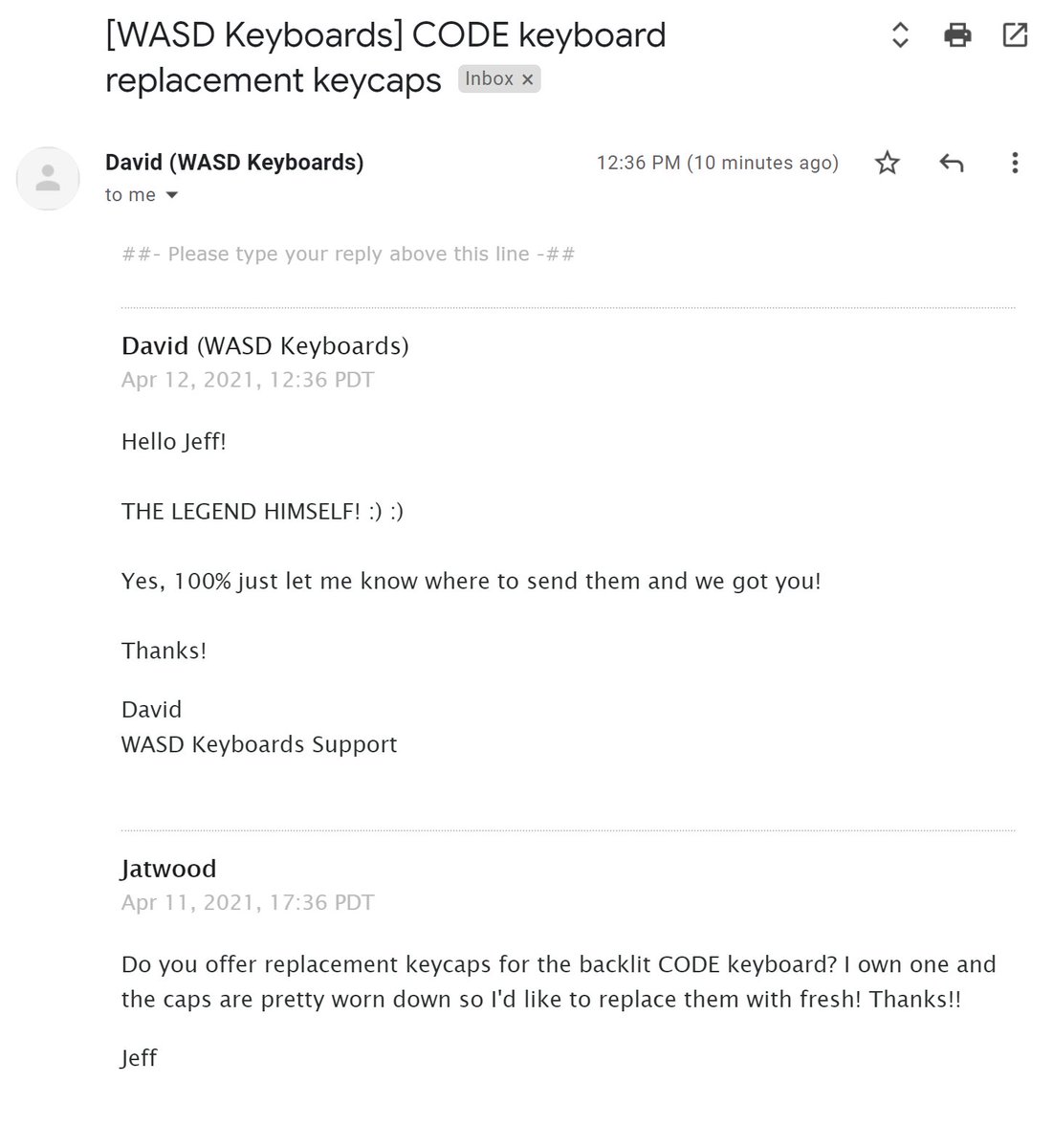Image resolution: width=1053 pixels, height=1148 pixels.
Task: Print the email using the printer icon
Action: point(957,36)
